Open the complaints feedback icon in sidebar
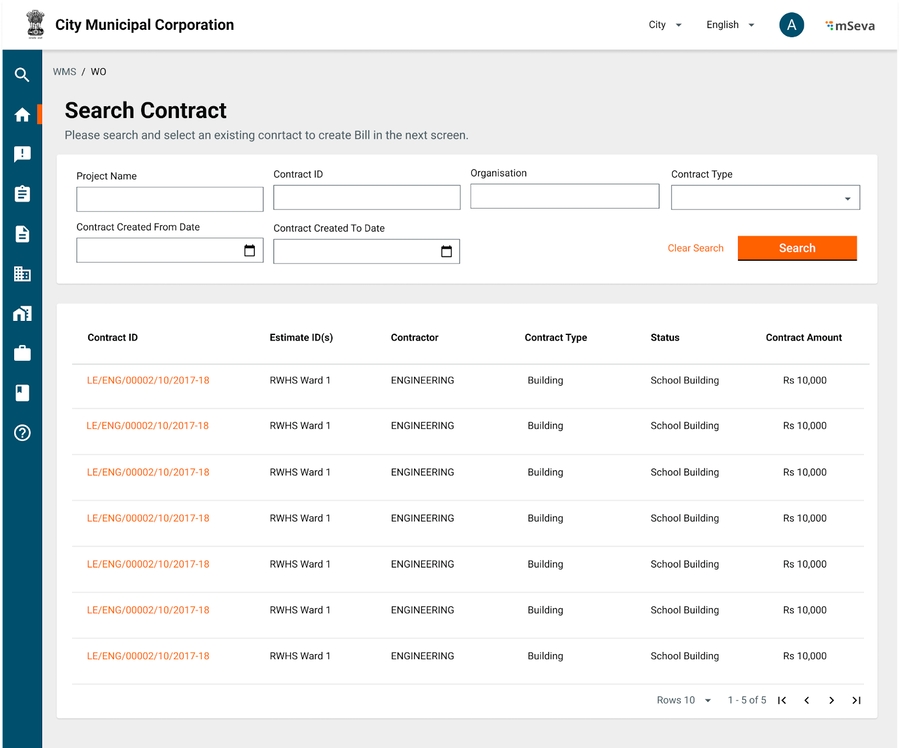The width and height of the screenshot is (900, 748). coord(22,154)
